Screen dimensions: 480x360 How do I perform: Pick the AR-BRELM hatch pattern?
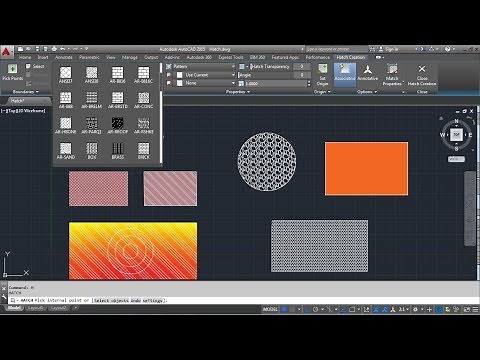(x=92, y=100)
